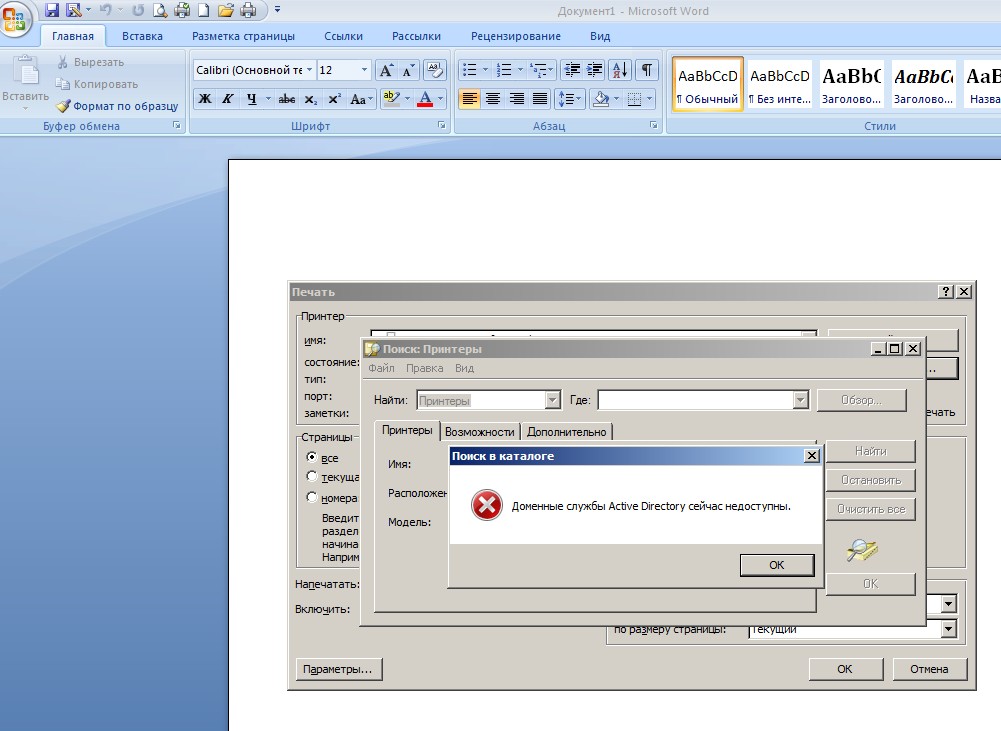Open Разметка страницы ribbon tab
Screen dimensions: 1001x731
coord(243,36)
